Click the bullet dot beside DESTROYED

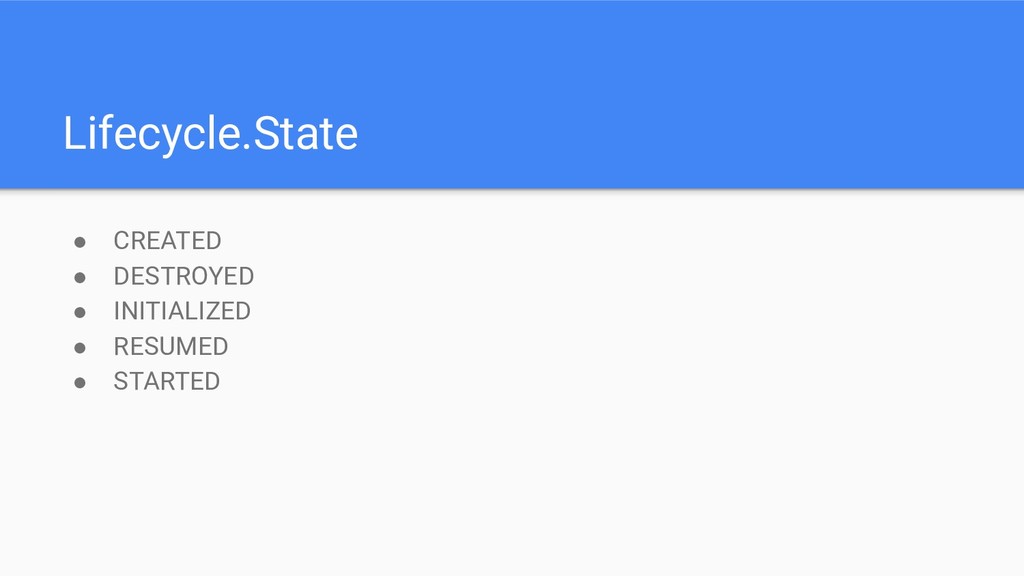point(80,278)
